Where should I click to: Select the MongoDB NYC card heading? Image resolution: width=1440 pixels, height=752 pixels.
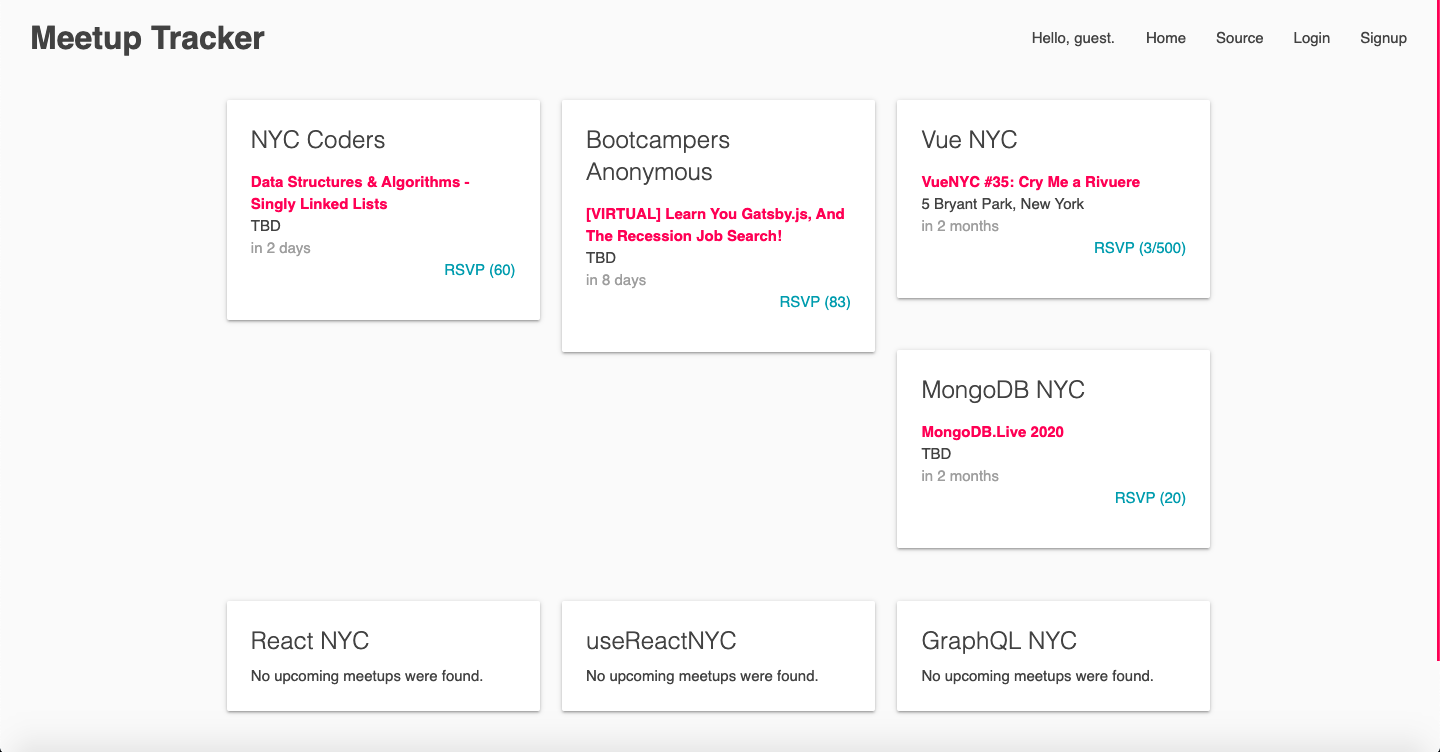click(1003, 390)
